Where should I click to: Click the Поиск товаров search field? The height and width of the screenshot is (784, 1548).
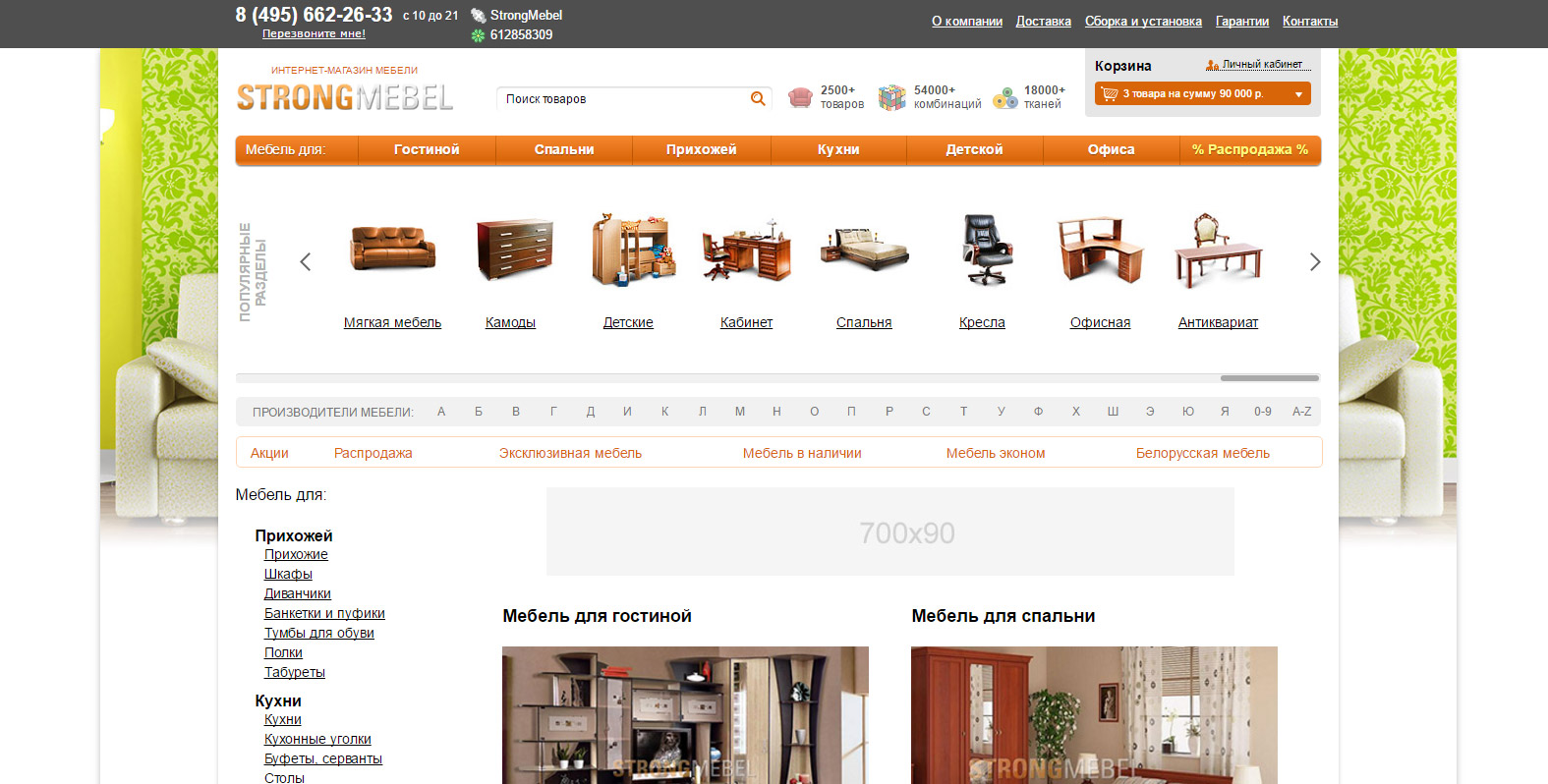point(624,99)
